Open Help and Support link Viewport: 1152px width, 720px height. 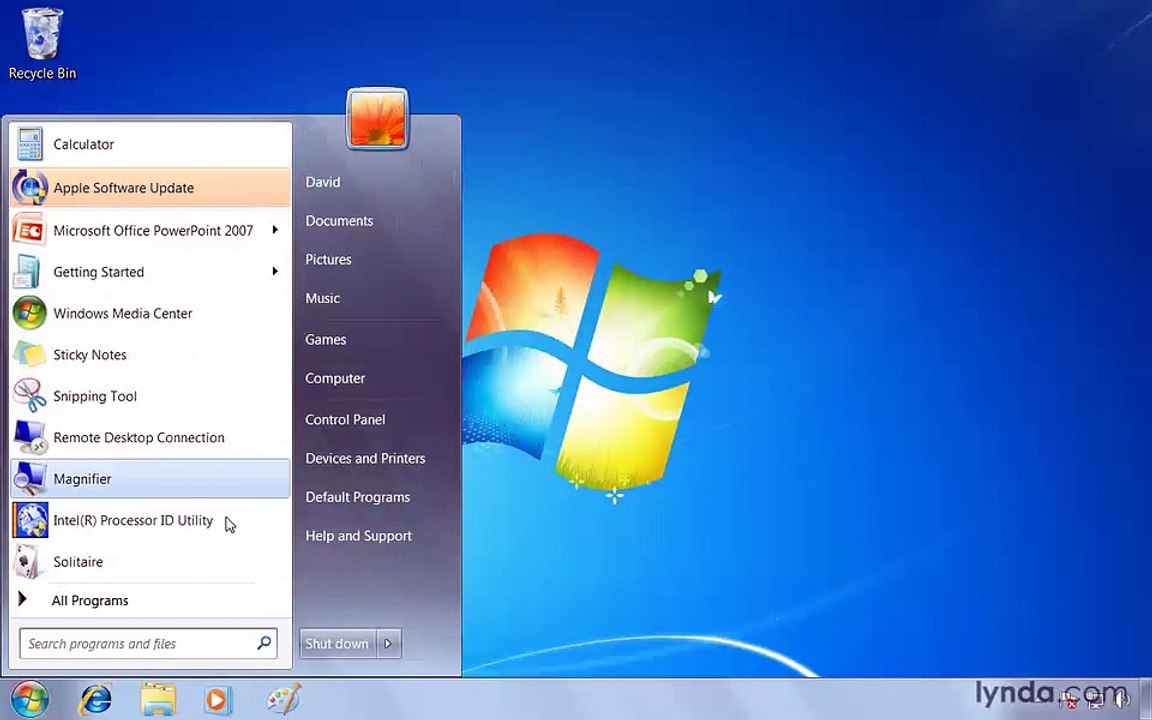[359, 536]
